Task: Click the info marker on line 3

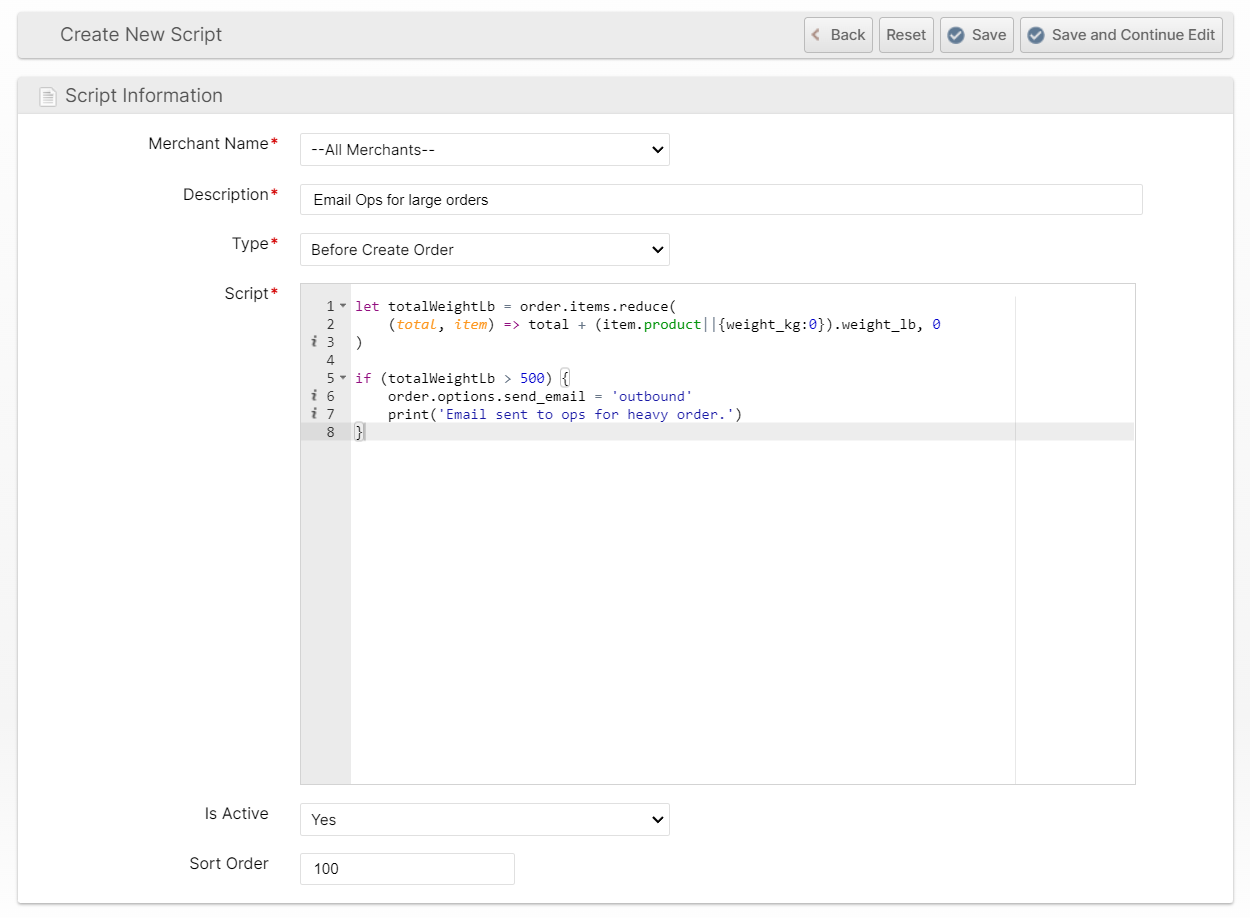Action: [315, 342]
